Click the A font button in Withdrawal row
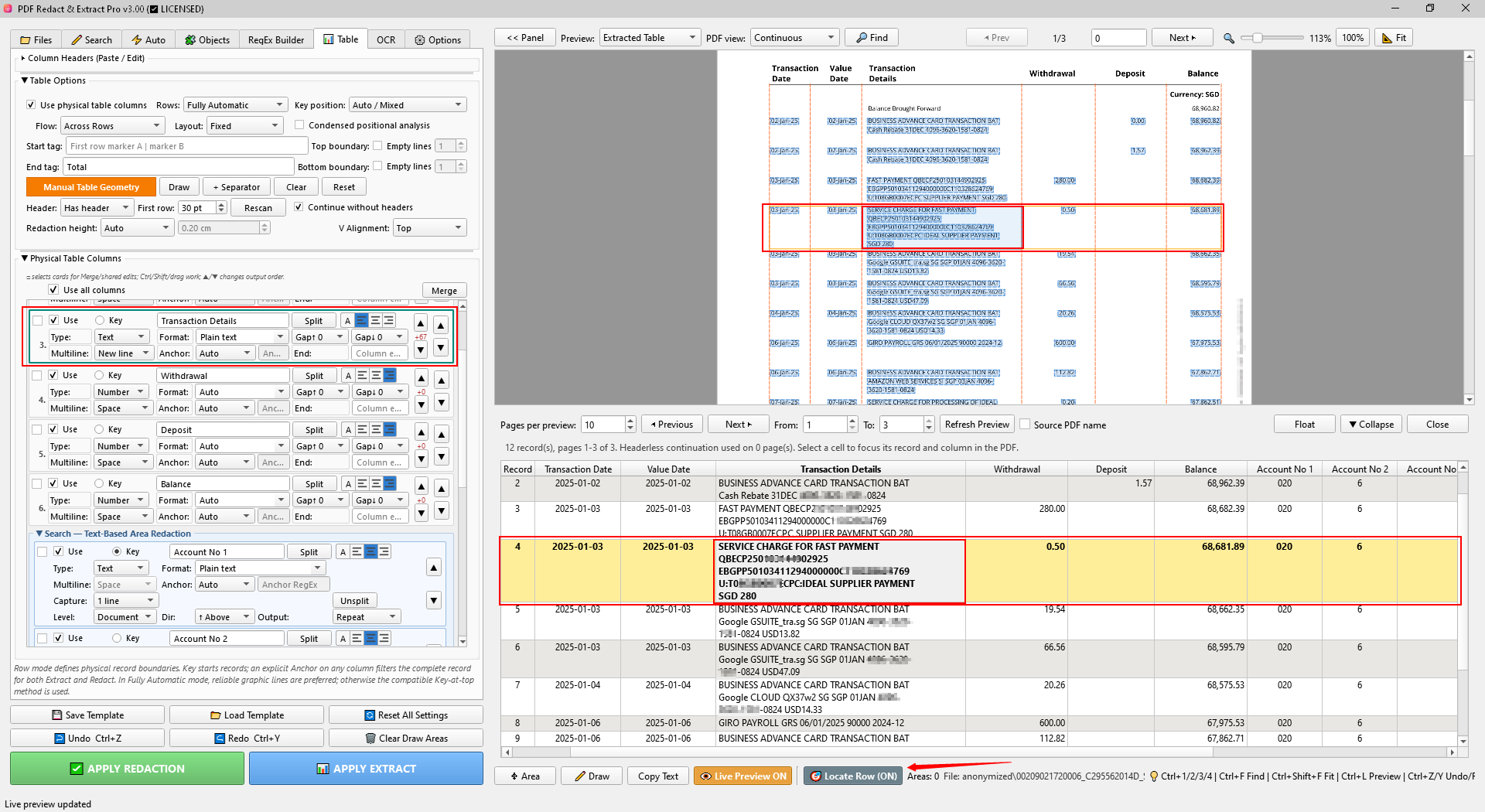 pyautogui.click(x=348, y=376)
